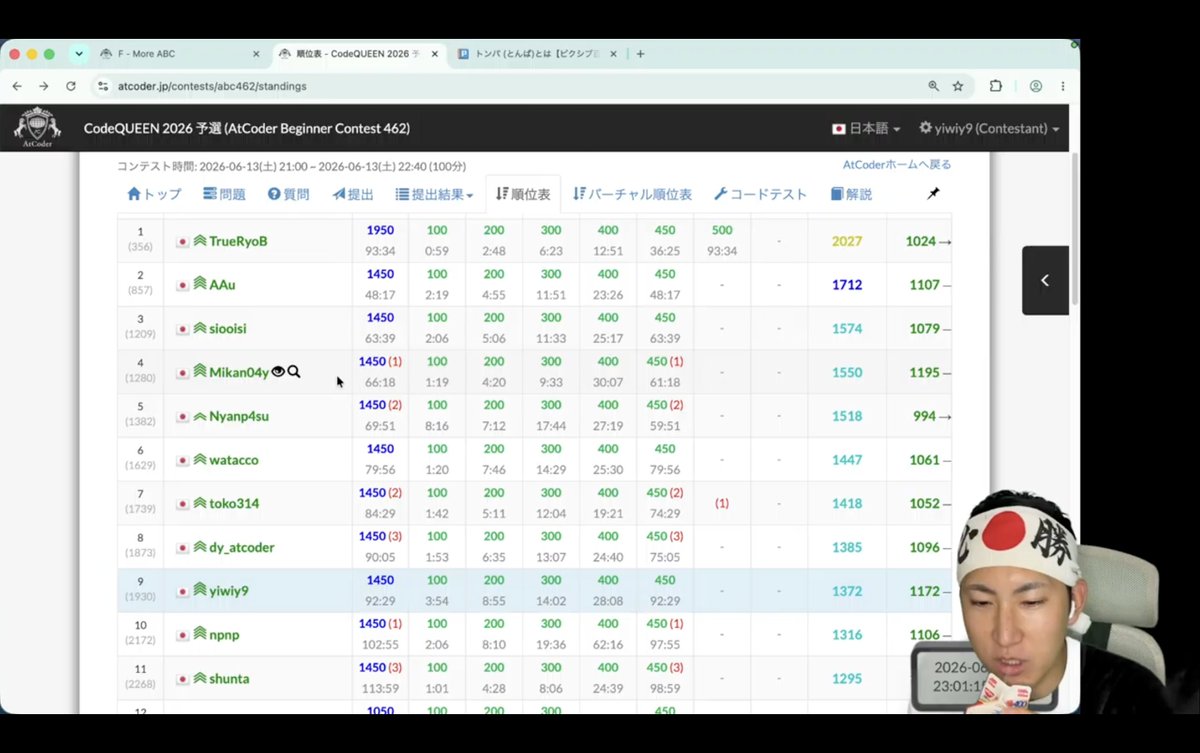The image size is (1200, 753).
Task: Open dy_atcoder's user profile link
Action: point(242,547)
